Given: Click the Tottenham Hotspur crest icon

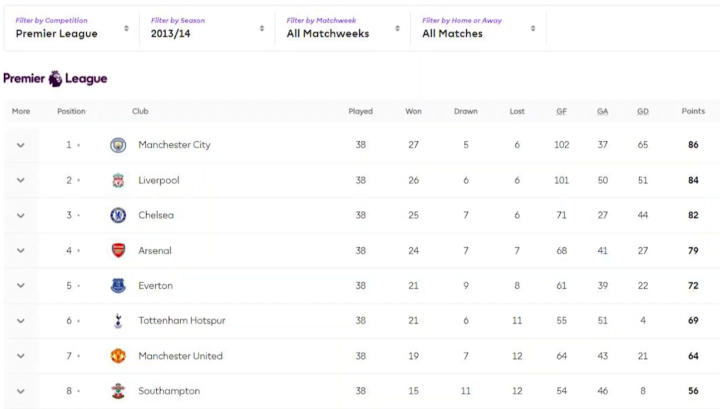Looking at the screenshot, I should click(118, 321).
